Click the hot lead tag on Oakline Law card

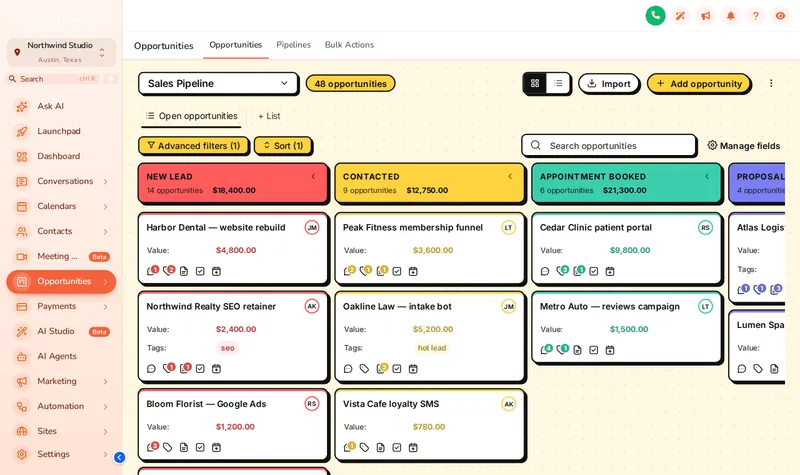tap(432, 348)
